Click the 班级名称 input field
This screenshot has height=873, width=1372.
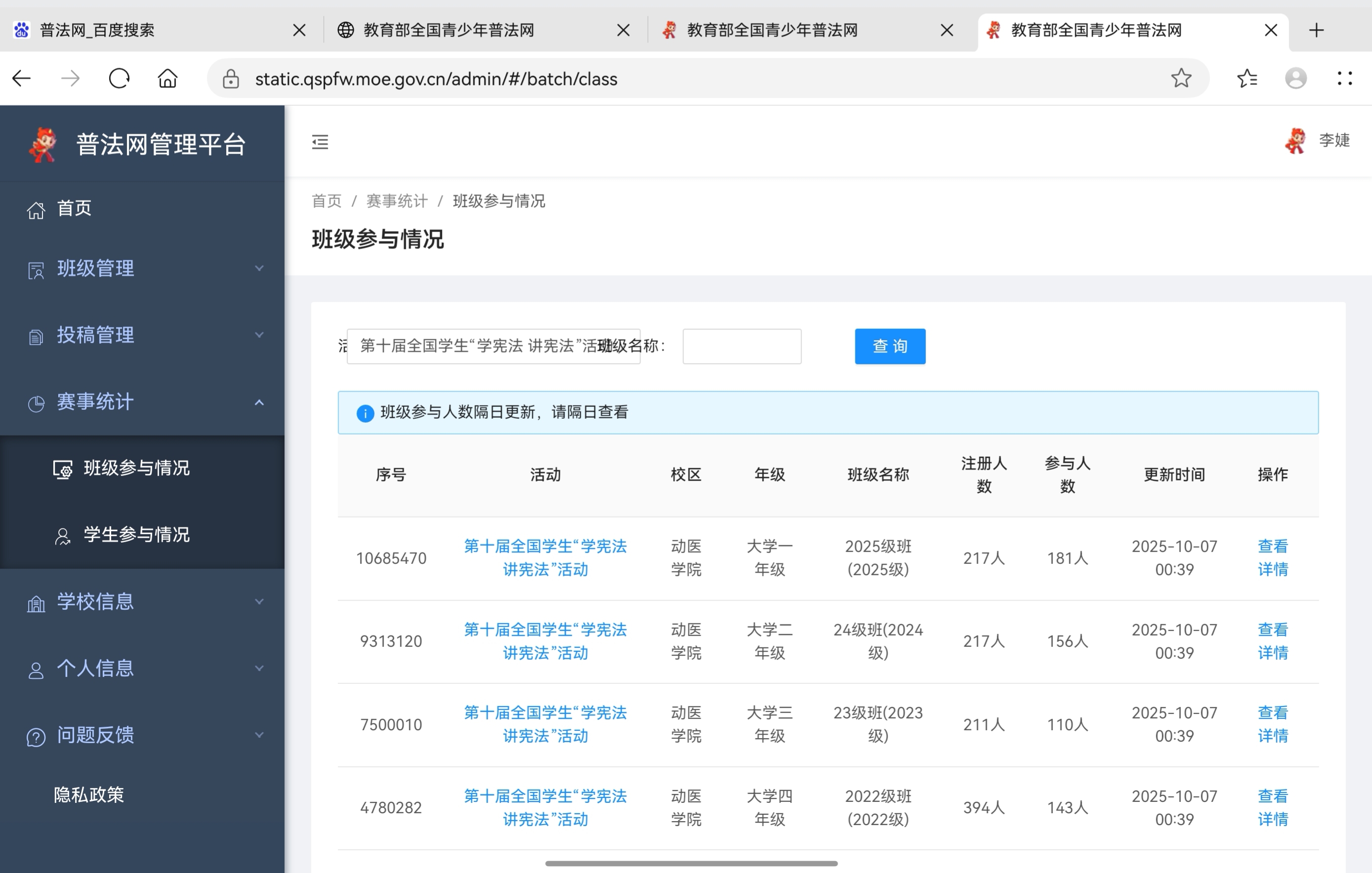tap(741, 346)
